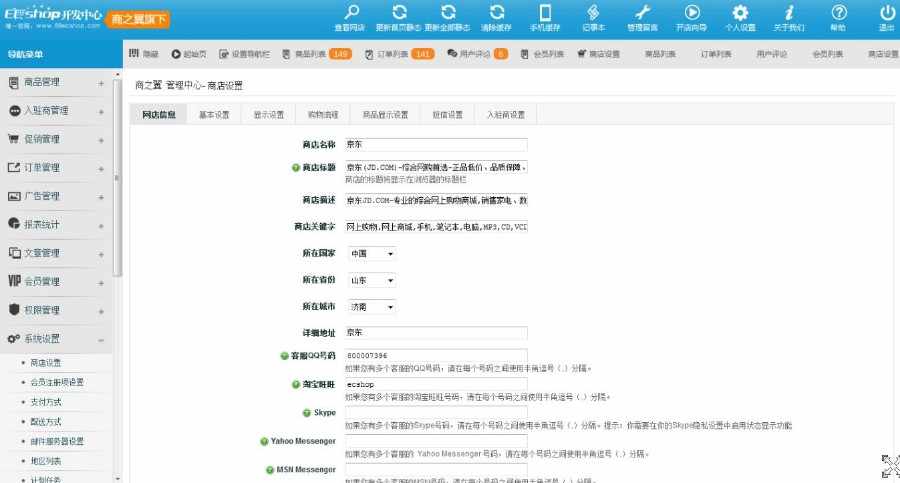This screenshot has height=483, width=900.
Task: Click the green help icon beside 客服QQ号码
Action: [284, 356]
